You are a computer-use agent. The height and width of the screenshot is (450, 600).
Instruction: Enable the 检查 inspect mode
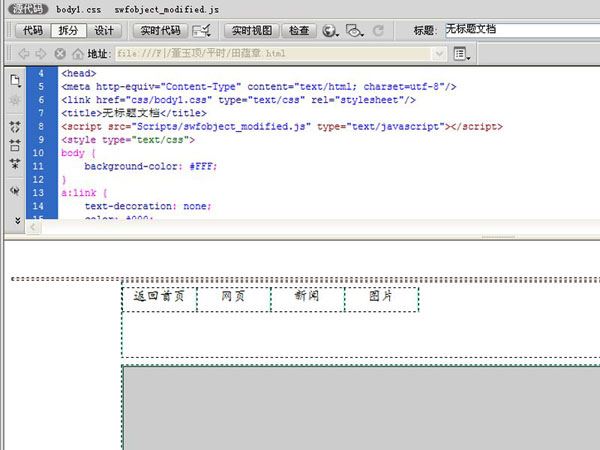pos(298,30)
